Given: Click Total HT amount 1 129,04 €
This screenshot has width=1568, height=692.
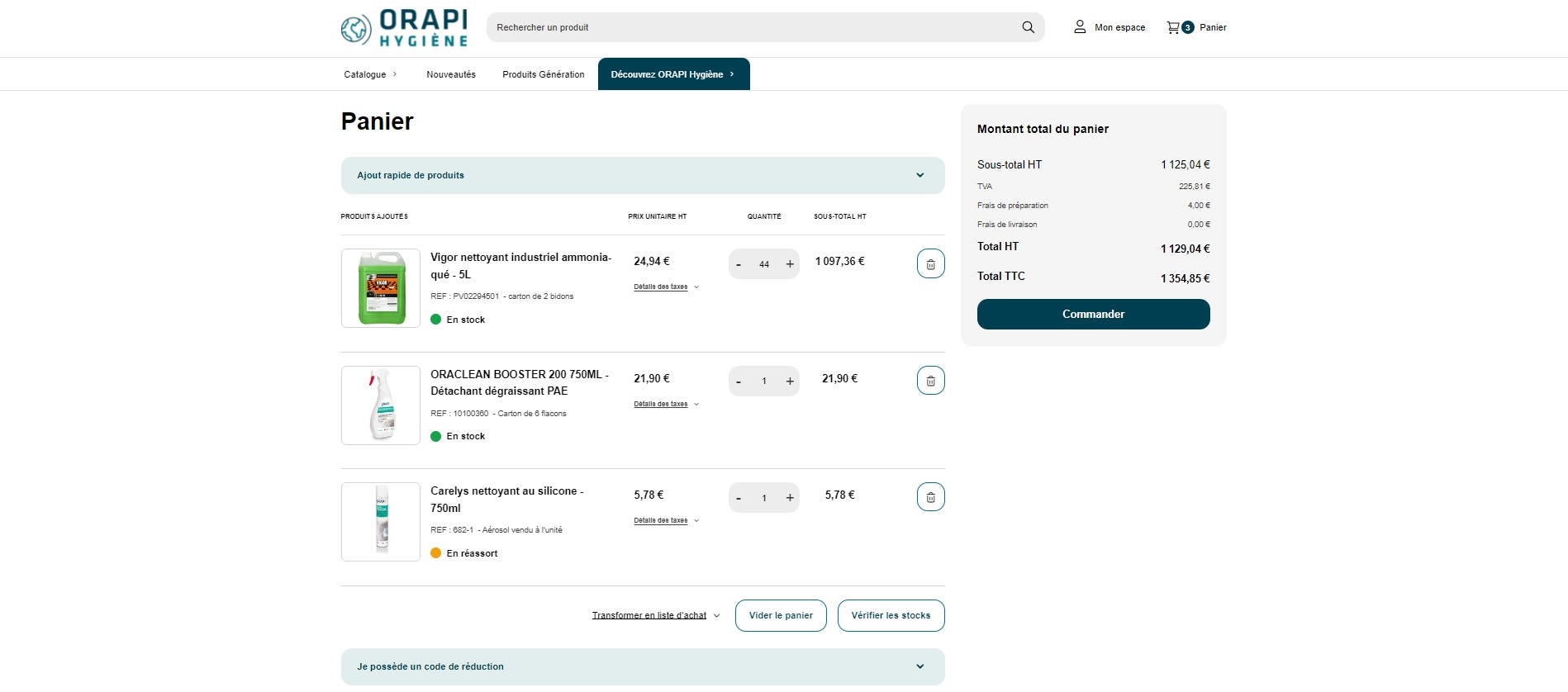Looking at the screenshot, I should (x=1185, y=249).
